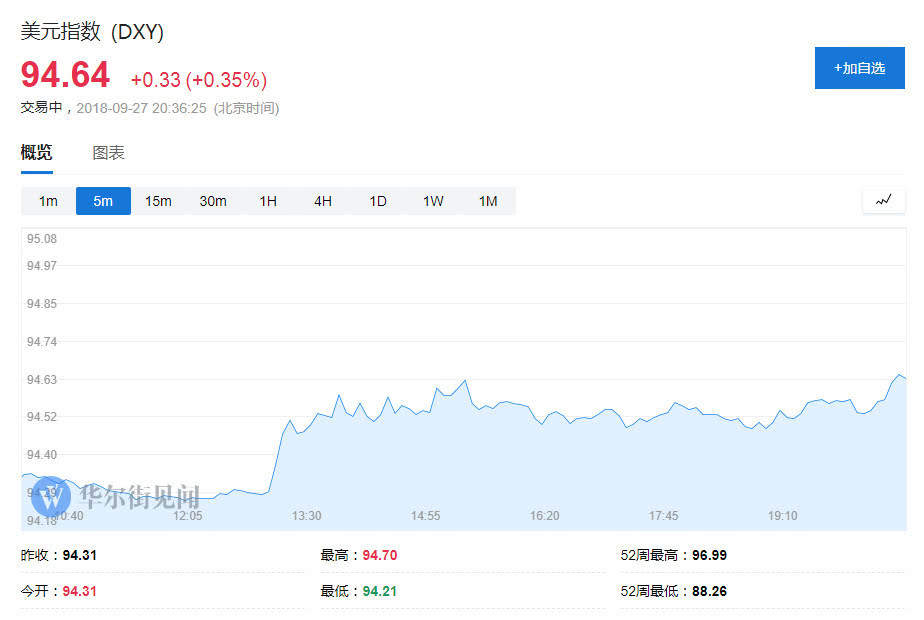924x620 pixels.
Task: Select the 5m timeframe
Action: (x=103, y=201)
